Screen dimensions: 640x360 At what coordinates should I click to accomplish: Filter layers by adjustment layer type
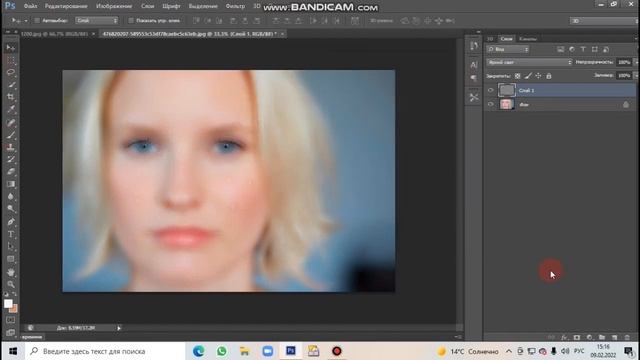click(x=572, y=49)
